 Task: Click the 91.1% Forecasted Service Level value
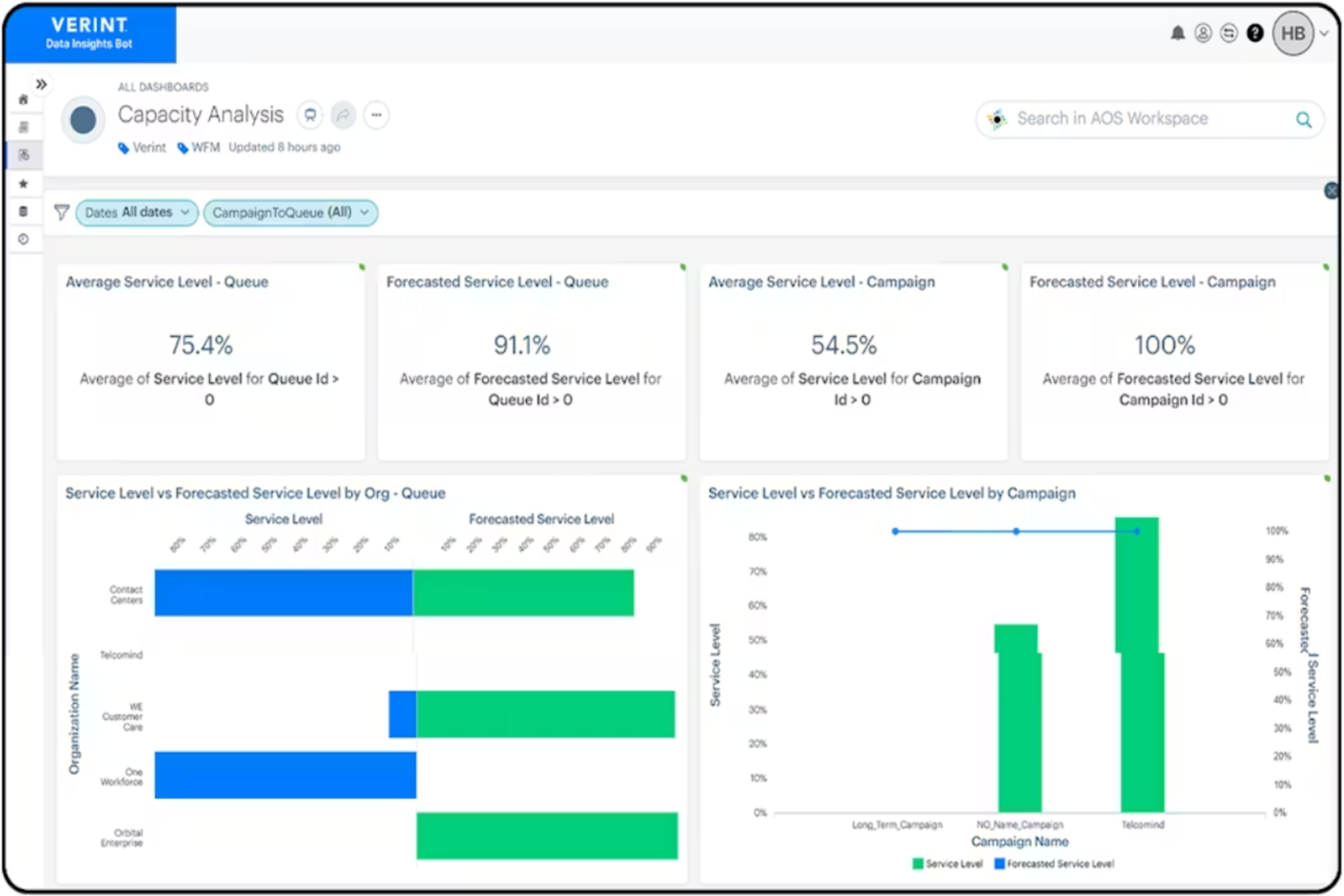[522, 345]
